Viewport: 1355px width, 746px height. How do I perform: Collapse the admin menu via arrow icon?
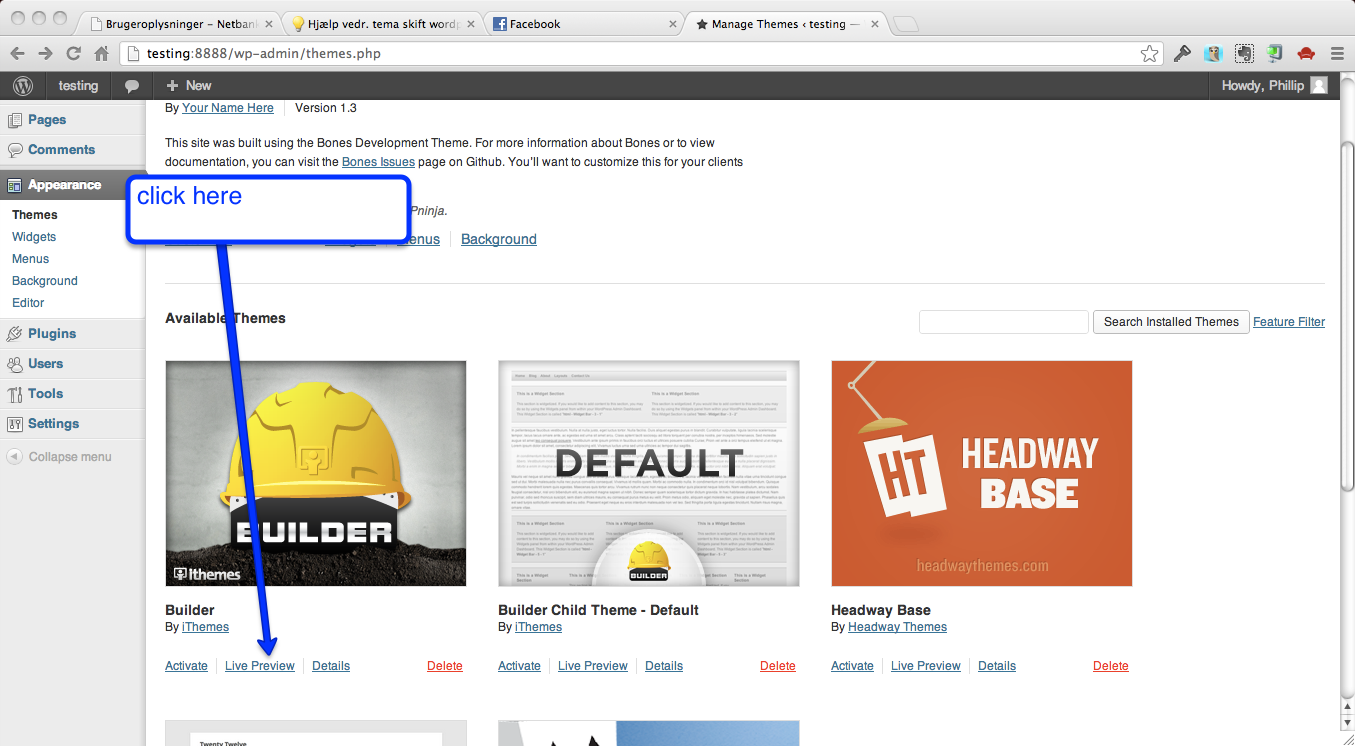14,457
